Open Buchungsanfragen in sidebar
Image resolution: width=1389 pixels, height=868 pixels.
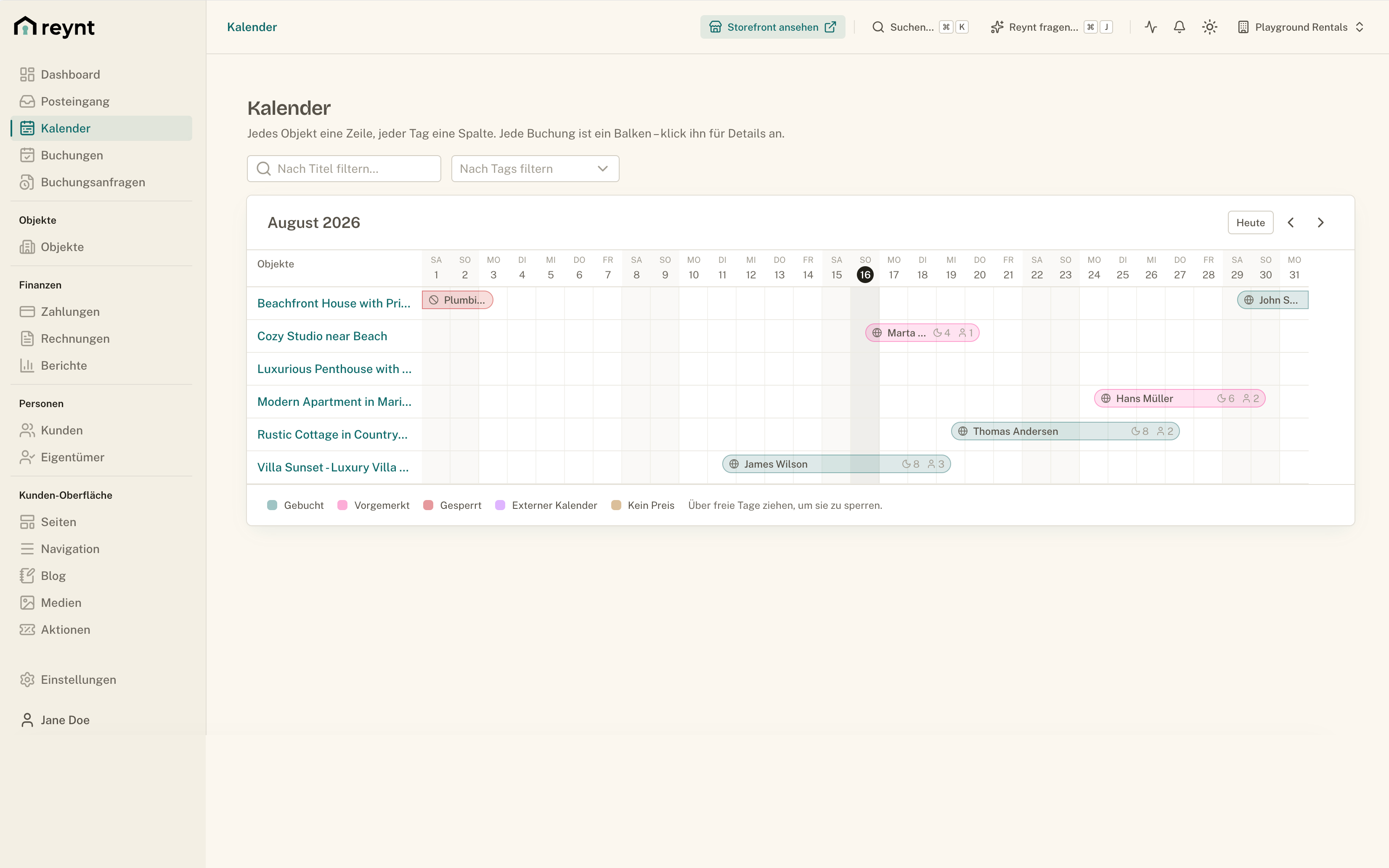click(x=101, y=182)
